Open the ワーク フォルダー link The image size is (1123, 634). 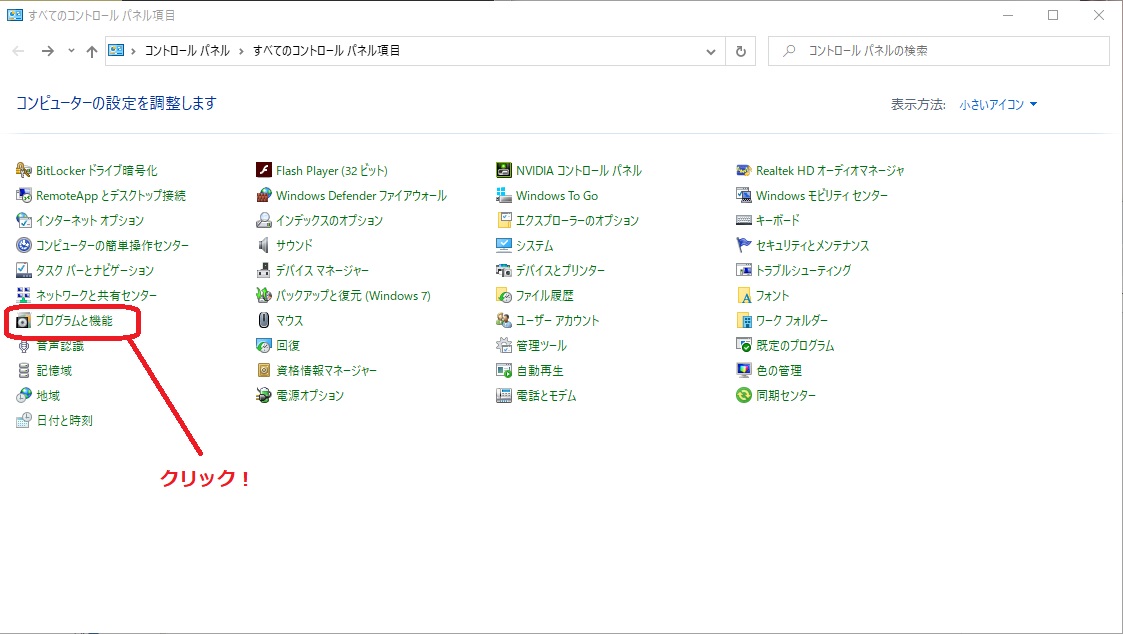(x=791, y=320)
